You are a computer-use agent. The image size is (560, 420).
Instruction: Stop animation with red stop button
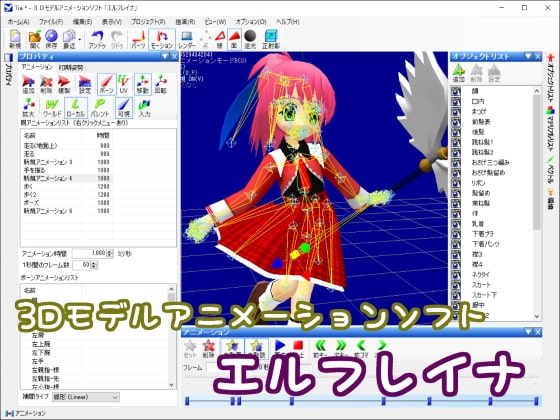coord(298,346)
